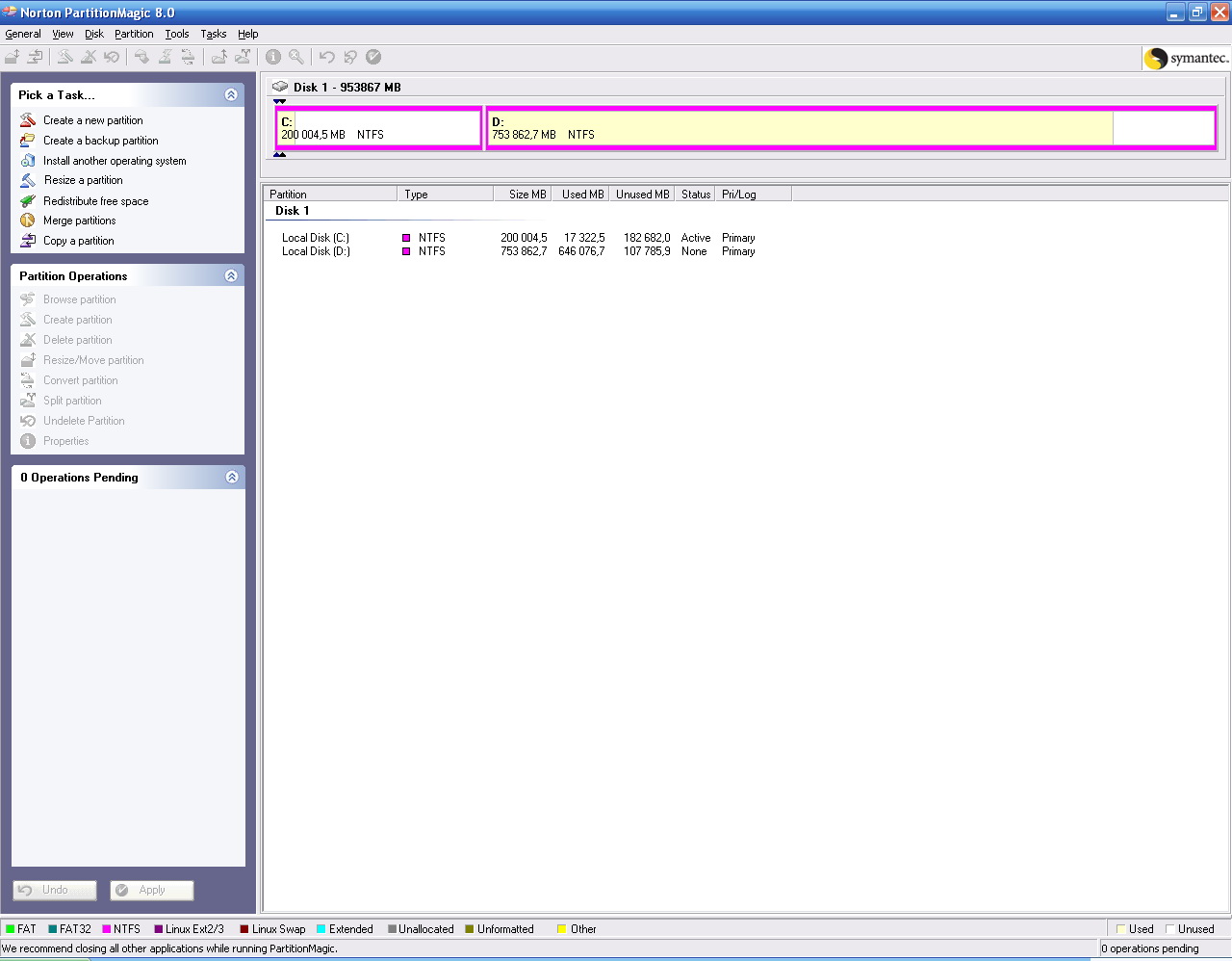Viewport: 1232px width, 961px height.
Task: Open the Partition menu
Action: [x=134, y=34]
